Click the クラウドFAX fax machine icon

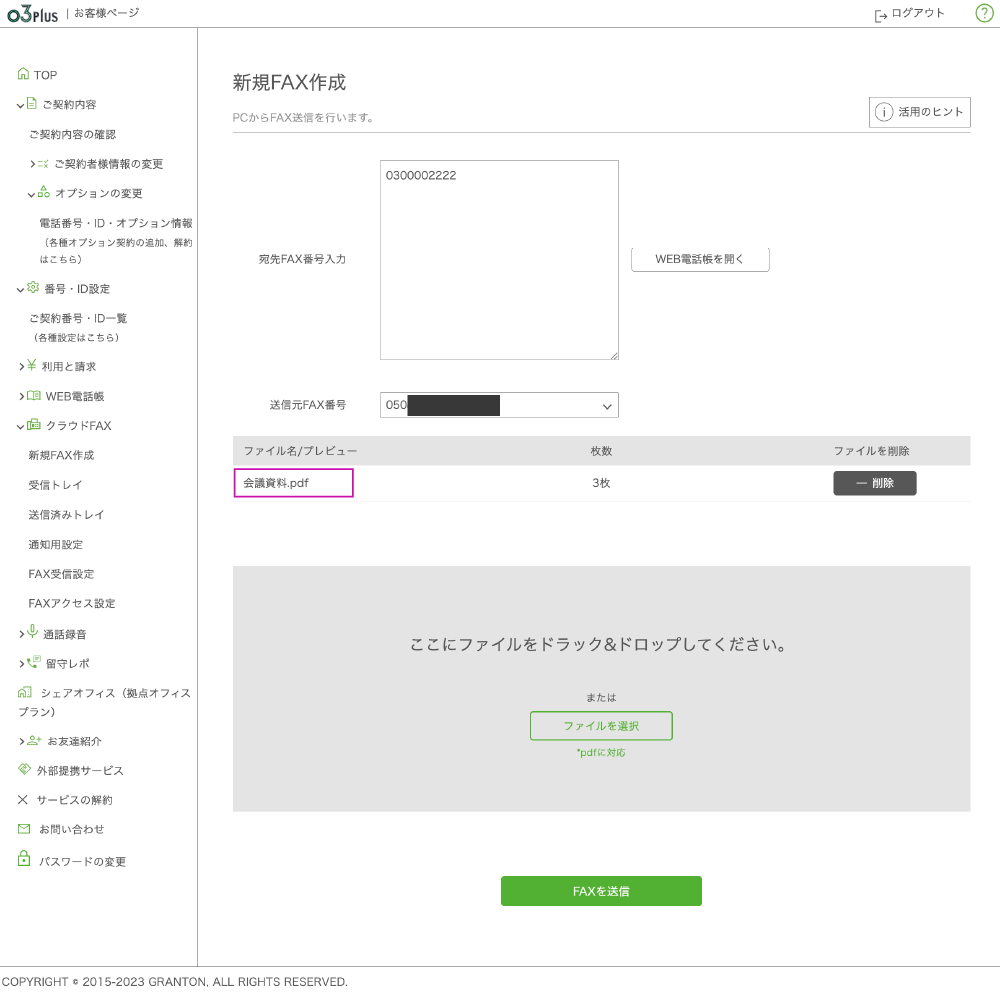point(34,425)
